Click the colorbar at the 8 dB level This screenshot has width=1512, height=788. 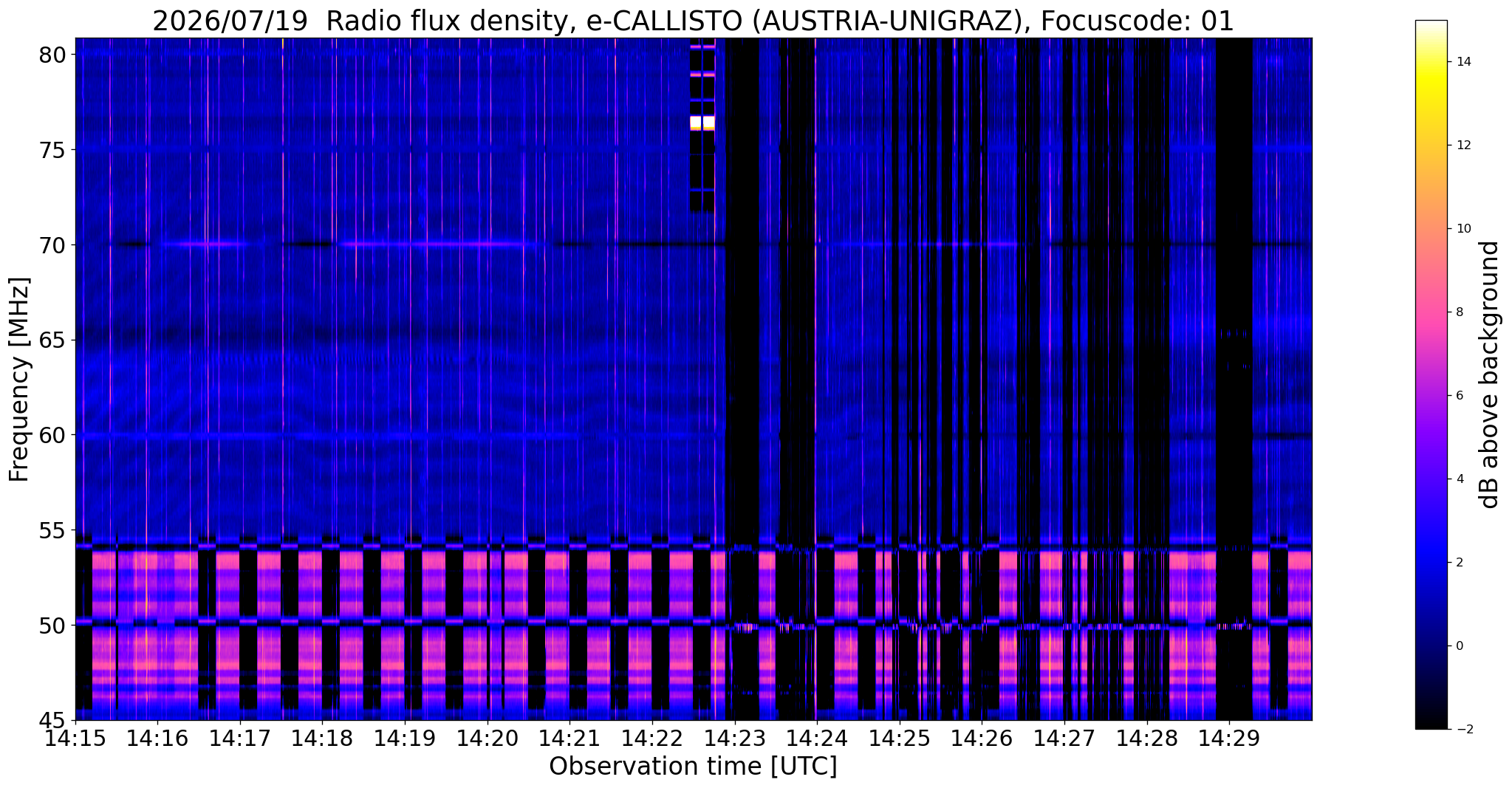click(x=1431, y=312)
